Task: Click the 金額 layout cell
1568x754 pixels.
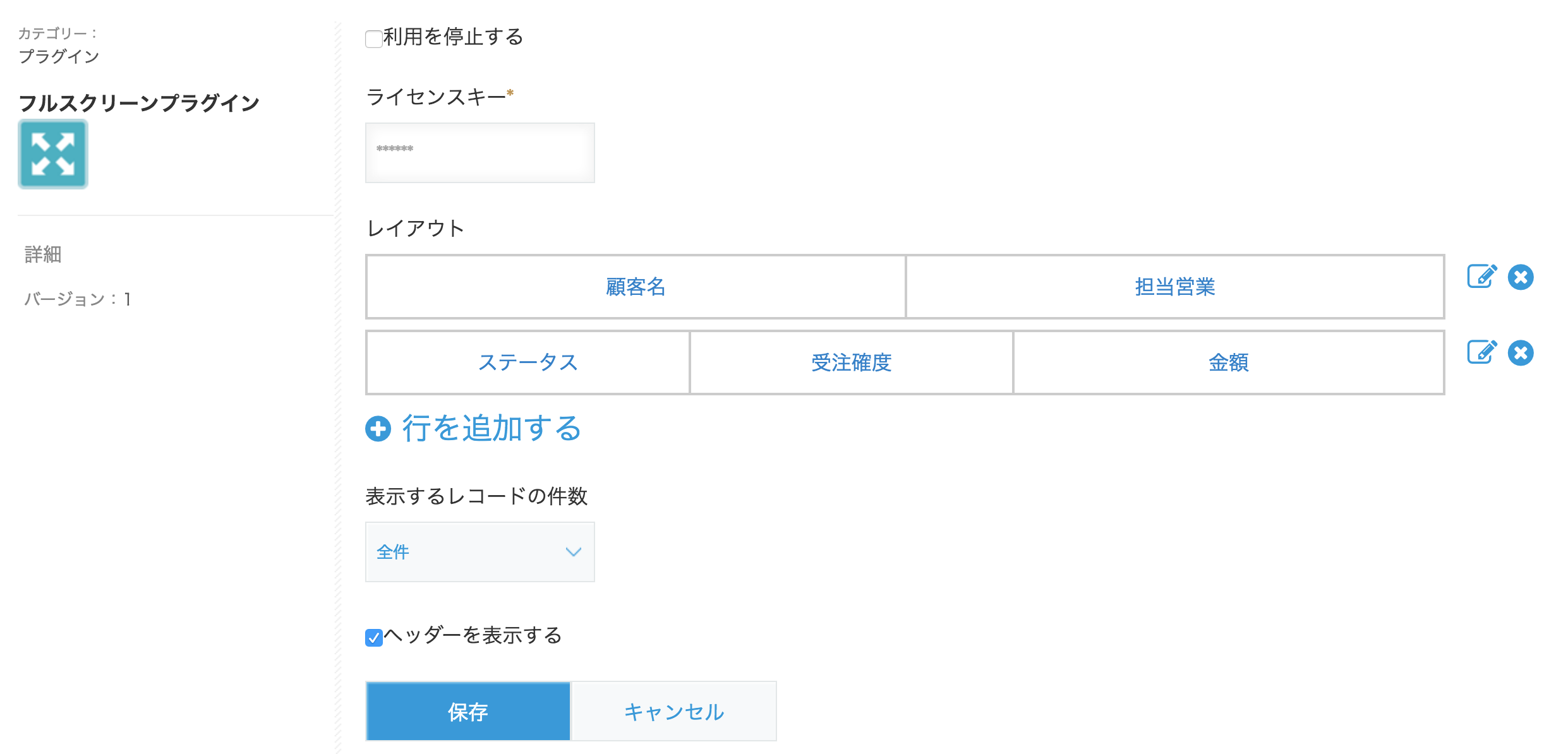Action: point(1228,362)
